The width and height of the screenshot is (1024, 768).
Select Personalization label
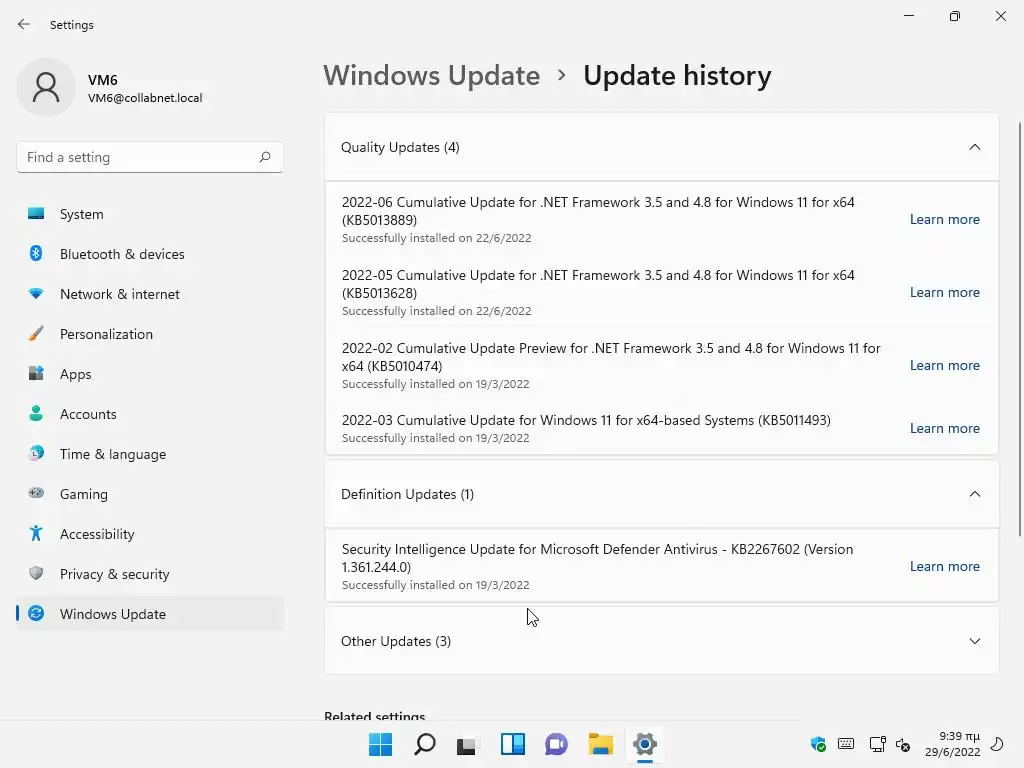point(106,334)
